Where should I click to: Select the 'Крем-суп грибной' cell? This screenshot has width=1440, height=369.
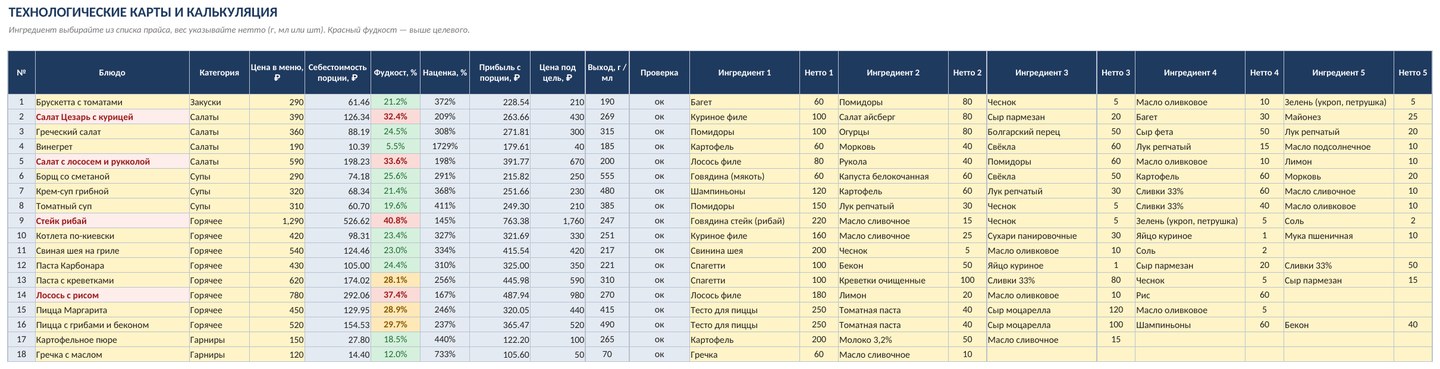point(112,191)
